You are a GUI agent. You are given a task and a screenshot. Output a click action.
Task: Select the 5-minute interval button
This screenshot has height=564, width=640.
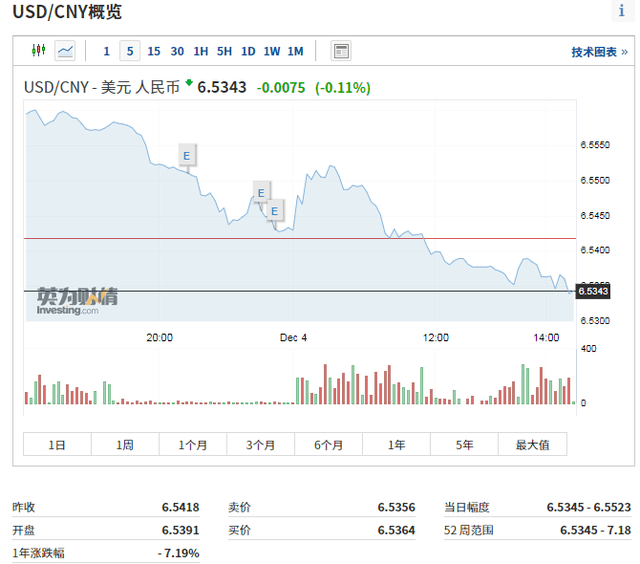click(x=130, y=51)
